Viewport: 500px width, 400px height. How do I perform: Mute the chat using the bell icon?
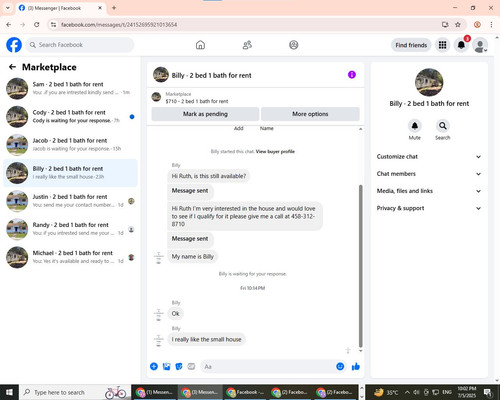coord(415,126)
